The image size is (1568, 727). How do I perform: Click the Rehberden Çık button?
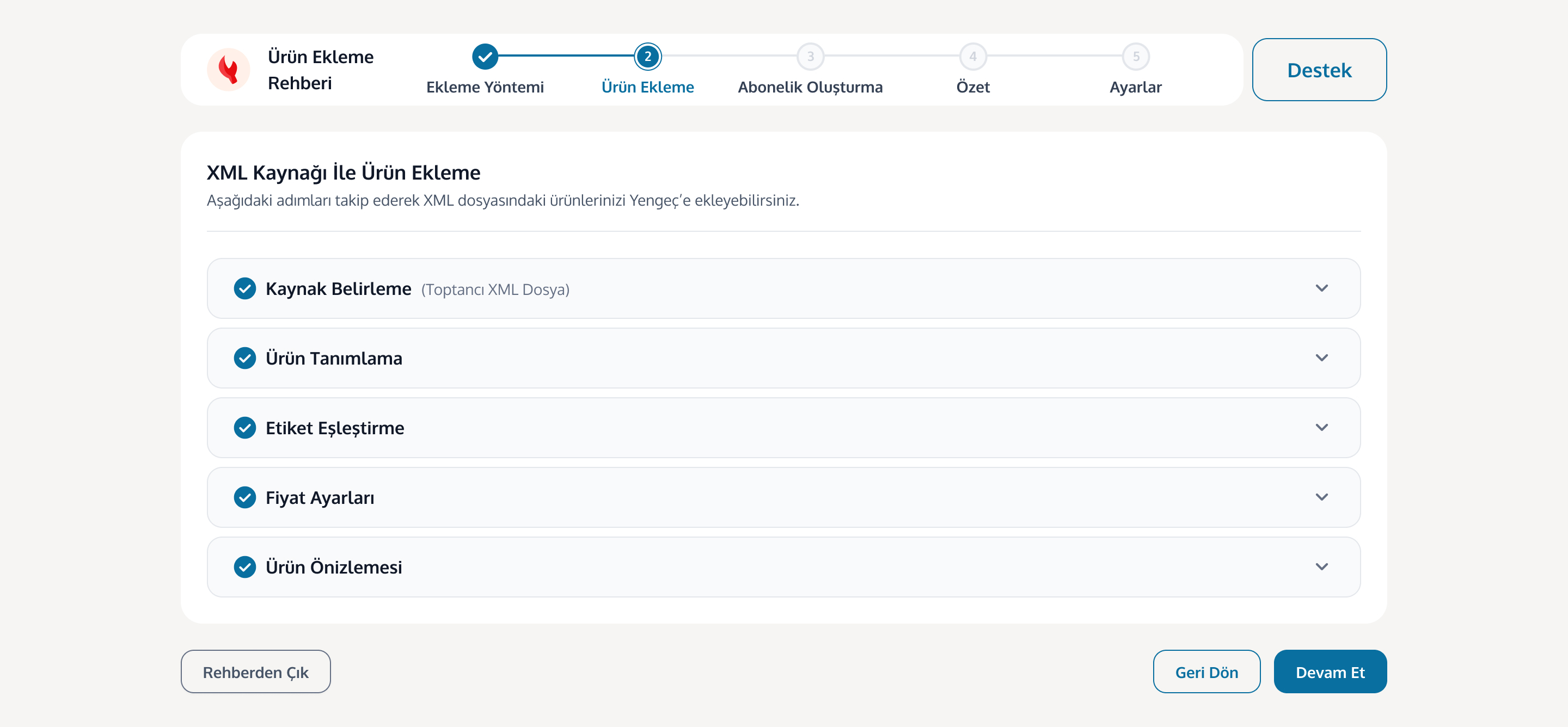[256, 671]
